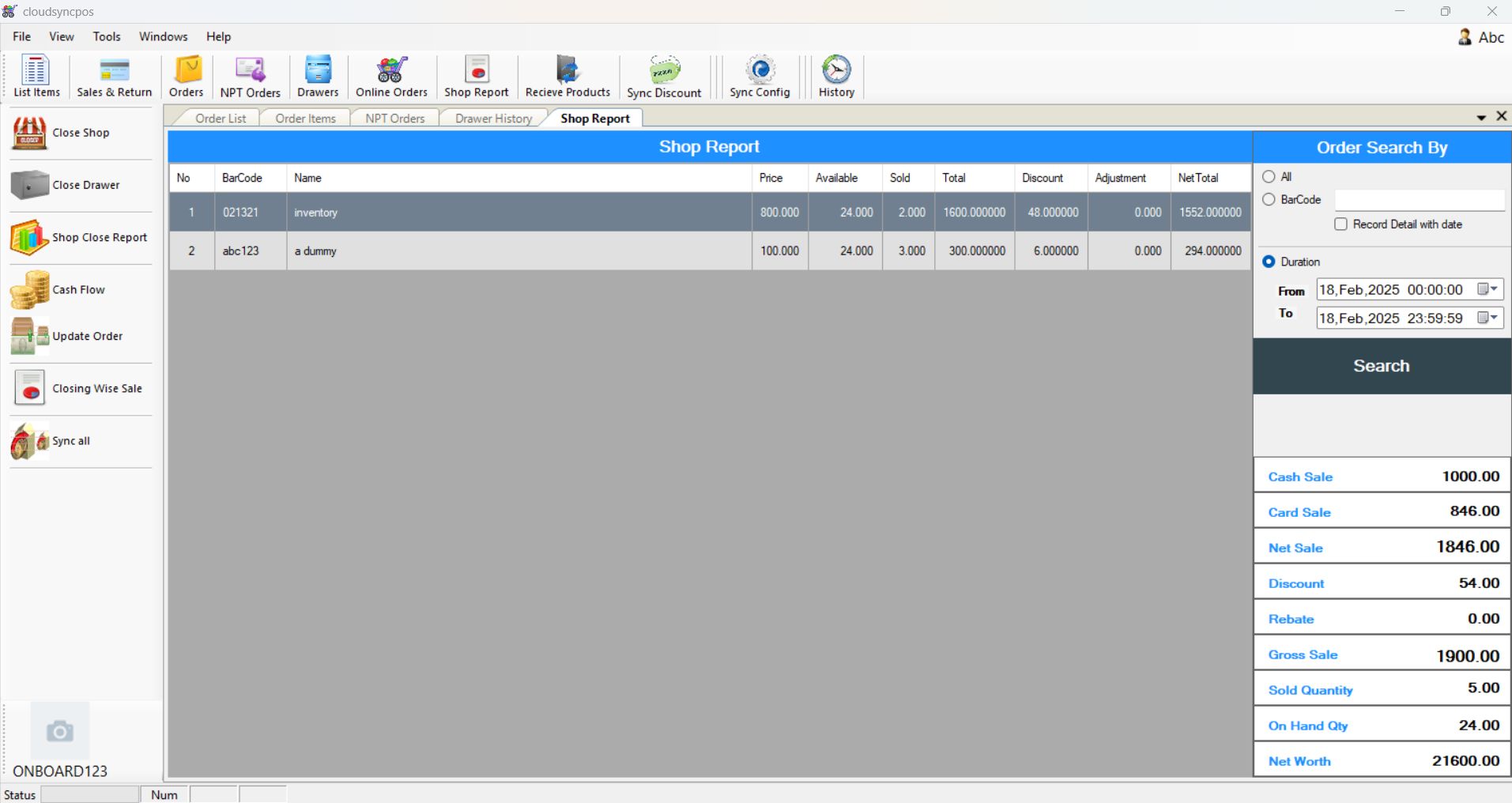The image size is (1512, 803).
Task: Enable Record Detail with date checkbox
Action: pyautogui.click(x=1340, y=224)
